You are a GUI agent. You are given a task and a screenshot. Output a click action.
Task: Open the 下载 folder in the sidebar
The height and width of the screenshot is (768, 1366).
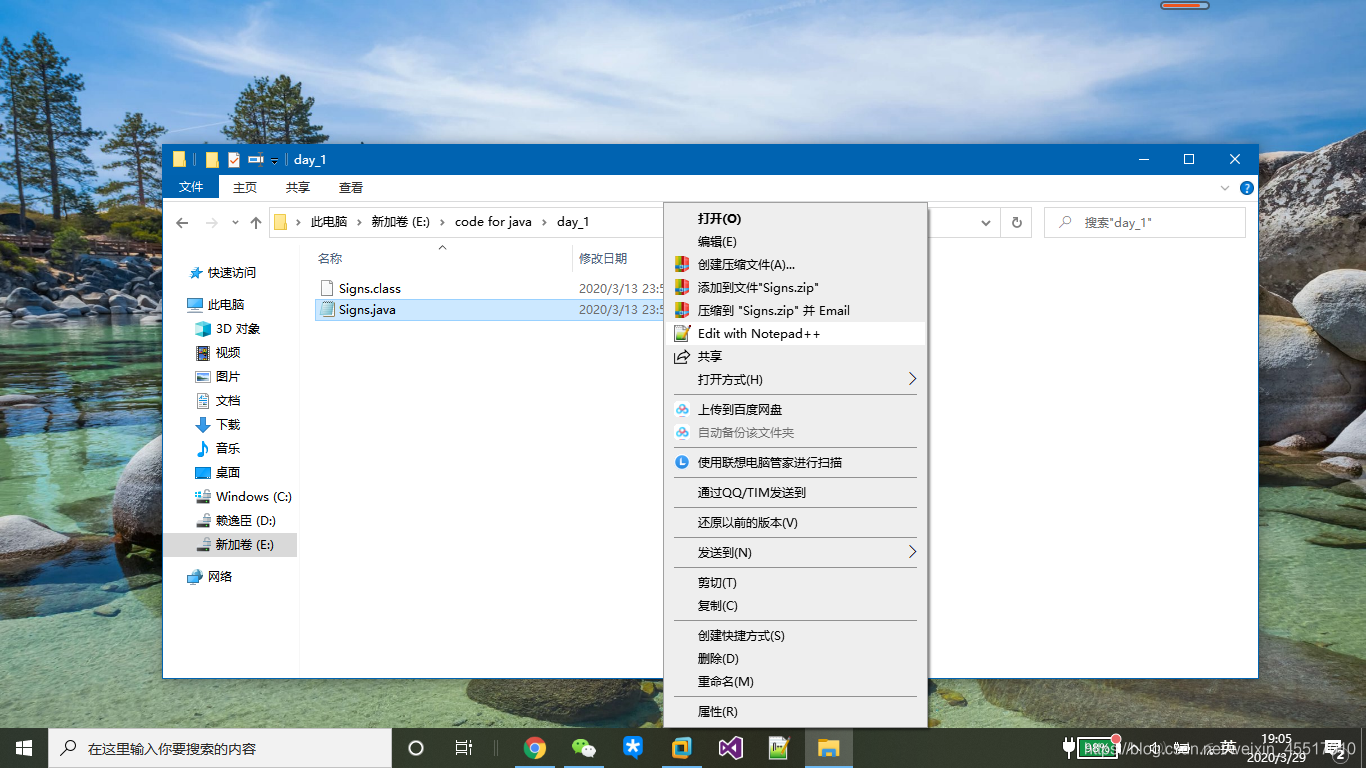pyautogui.click(x=227, y=424)
